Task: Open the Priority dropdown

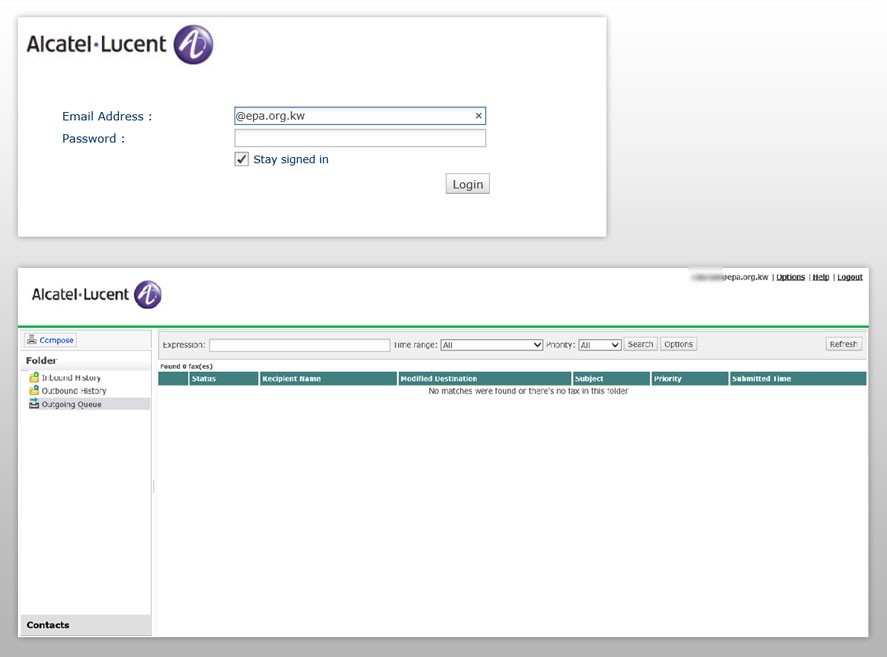Action: pos(600,345)
